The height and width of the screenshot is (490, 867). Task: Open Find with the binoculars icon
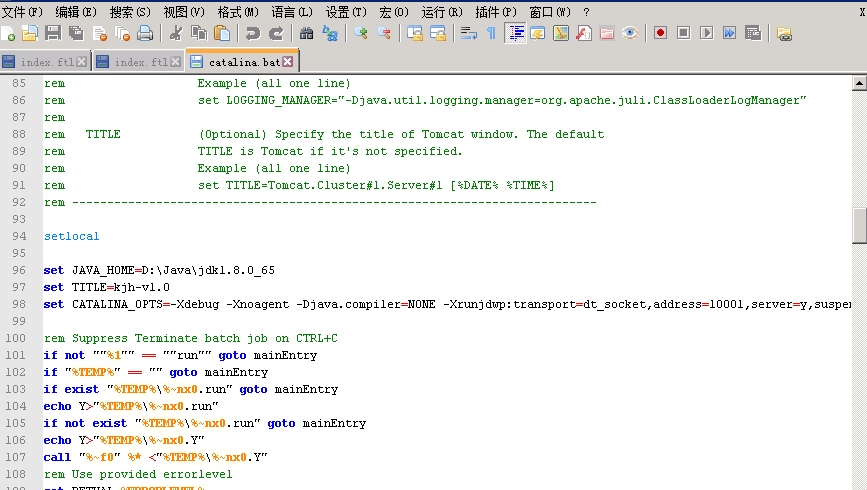(306, 33)
